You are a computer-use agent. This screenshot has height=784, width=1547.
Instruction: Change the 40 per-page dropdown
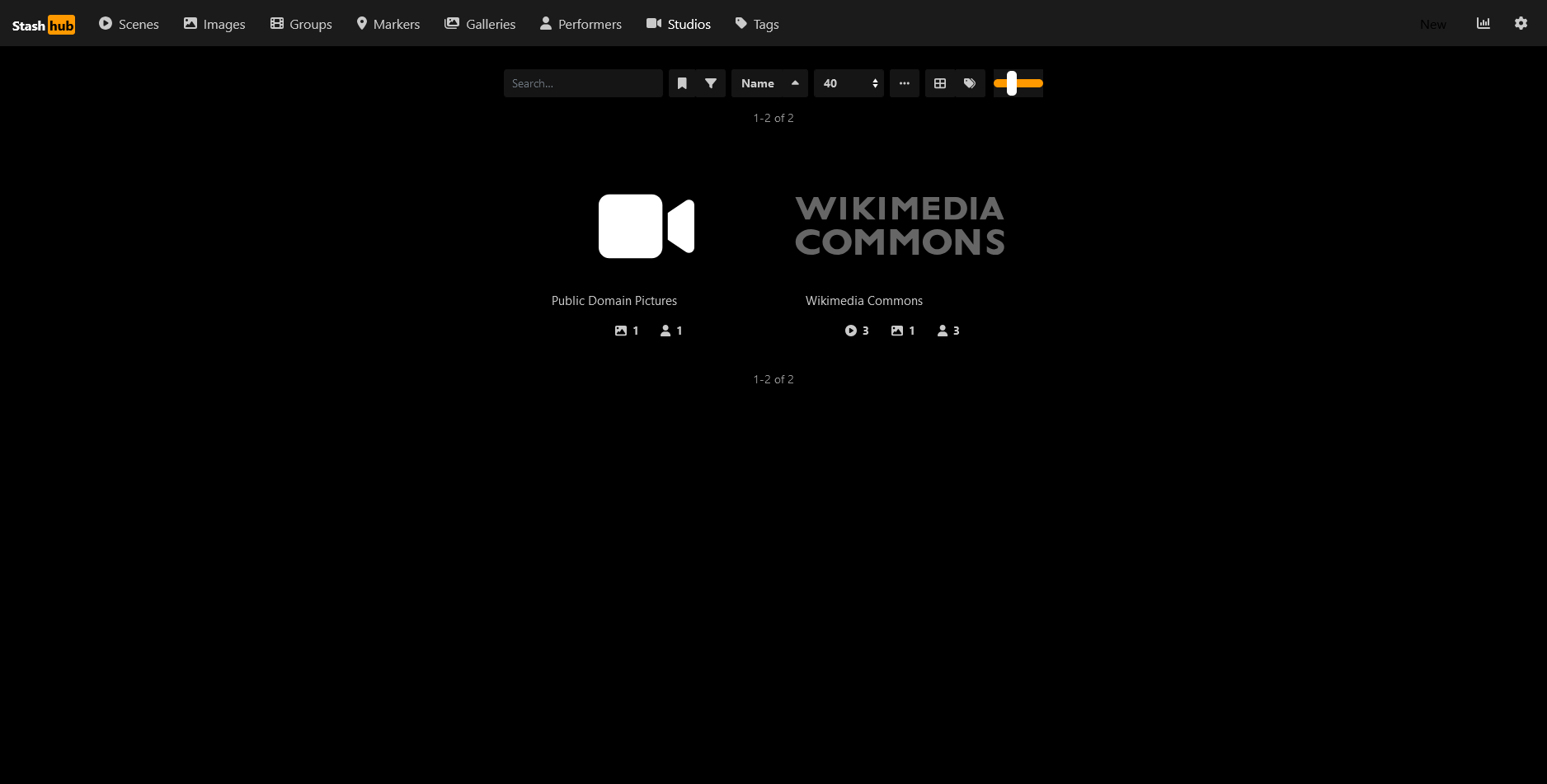pos(849,83)
